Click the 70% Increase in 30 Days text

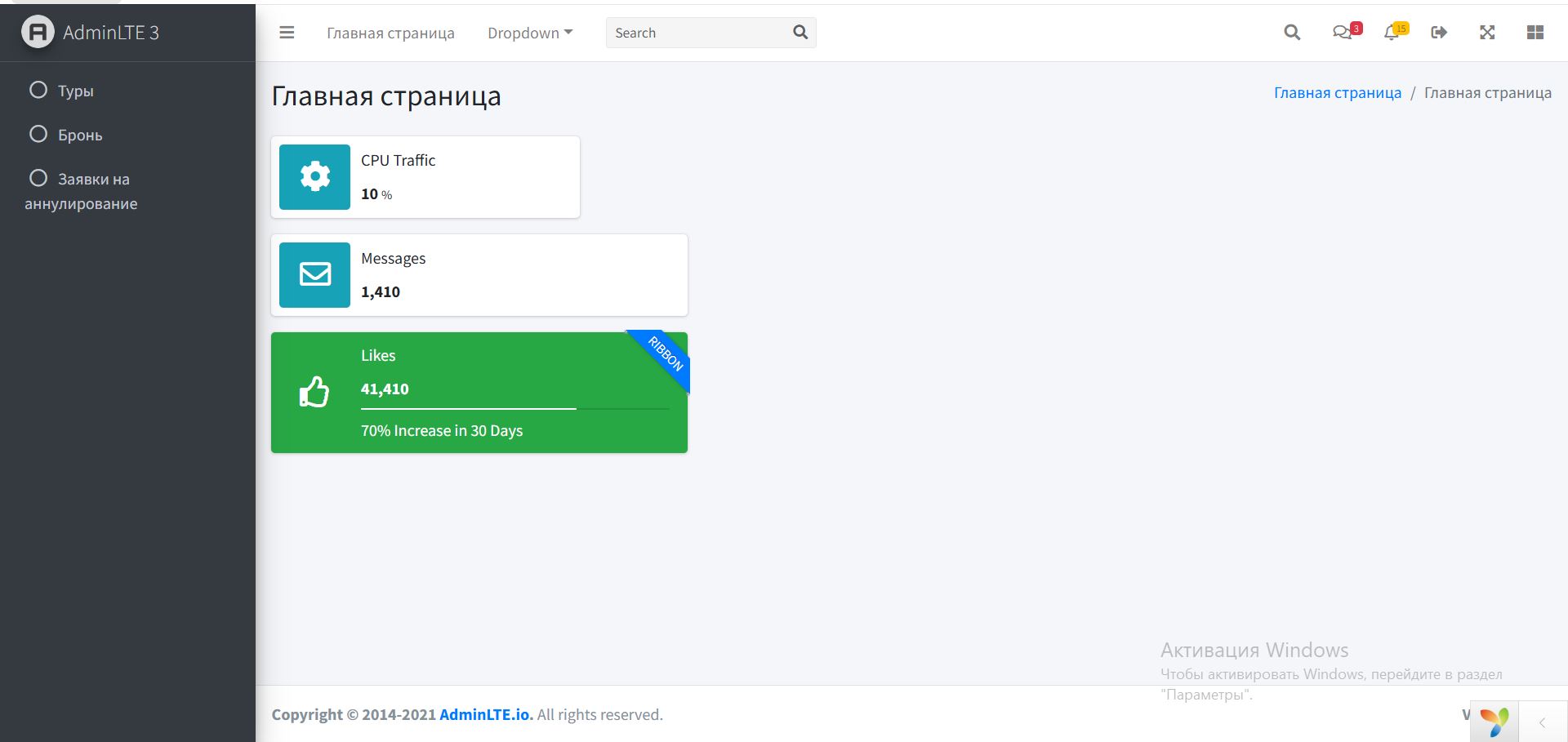[x=442, y=431]
